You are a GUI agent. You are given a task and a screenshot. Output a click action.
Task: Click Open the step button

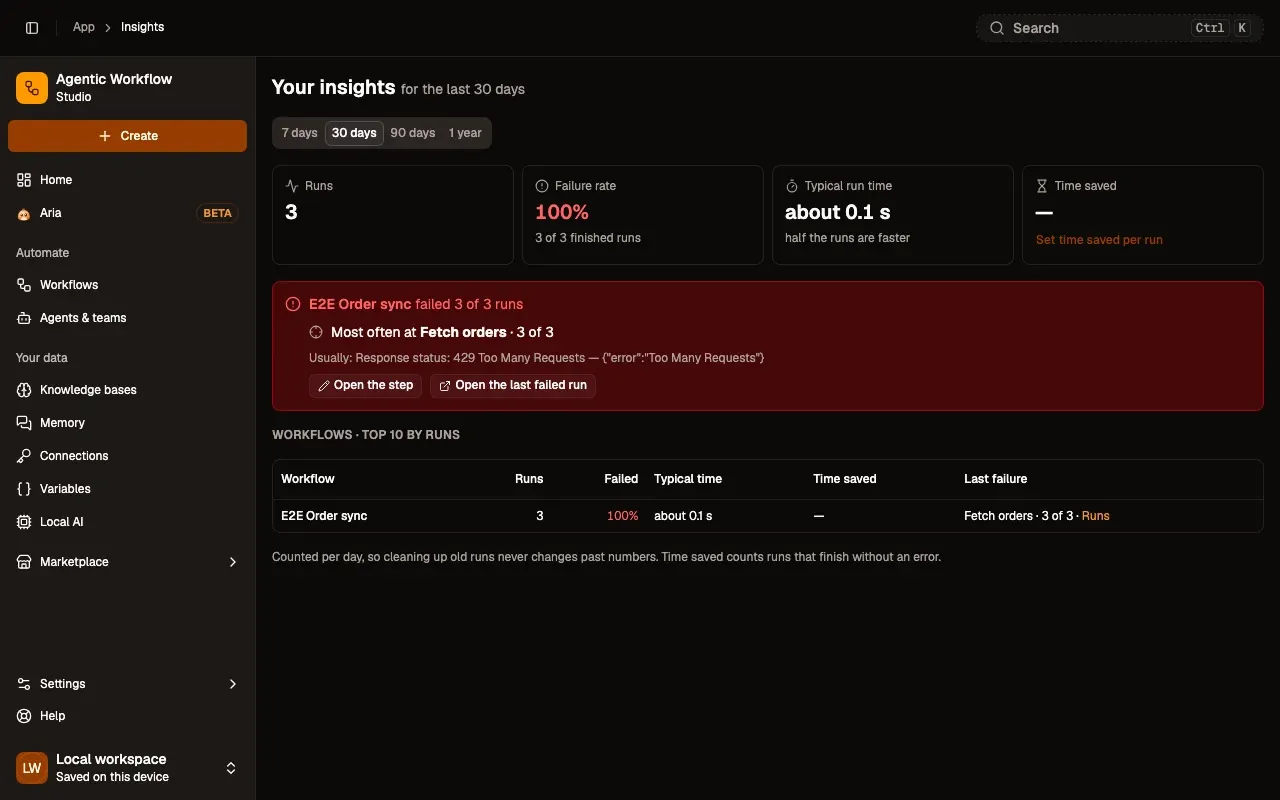coord(365,385)
